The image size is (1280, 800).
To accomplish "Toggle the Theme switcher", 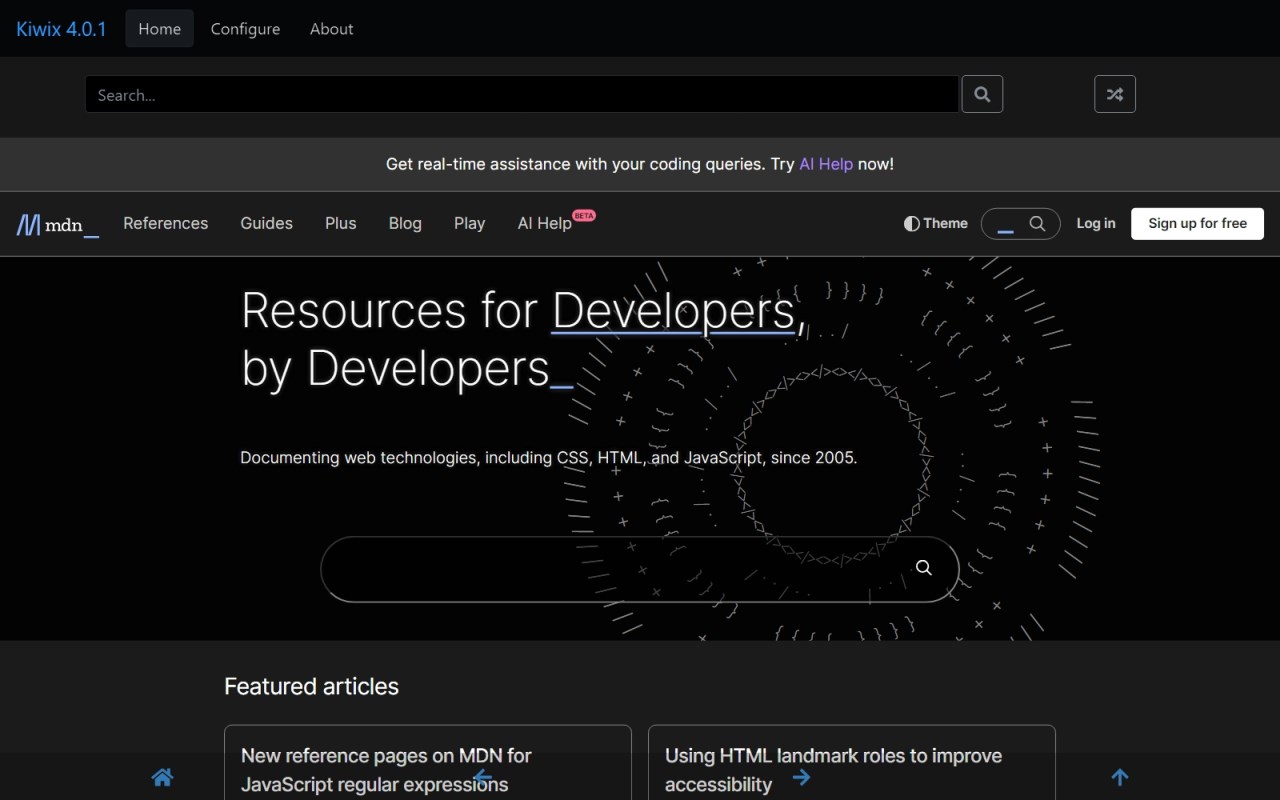I will tap(936, 224).
